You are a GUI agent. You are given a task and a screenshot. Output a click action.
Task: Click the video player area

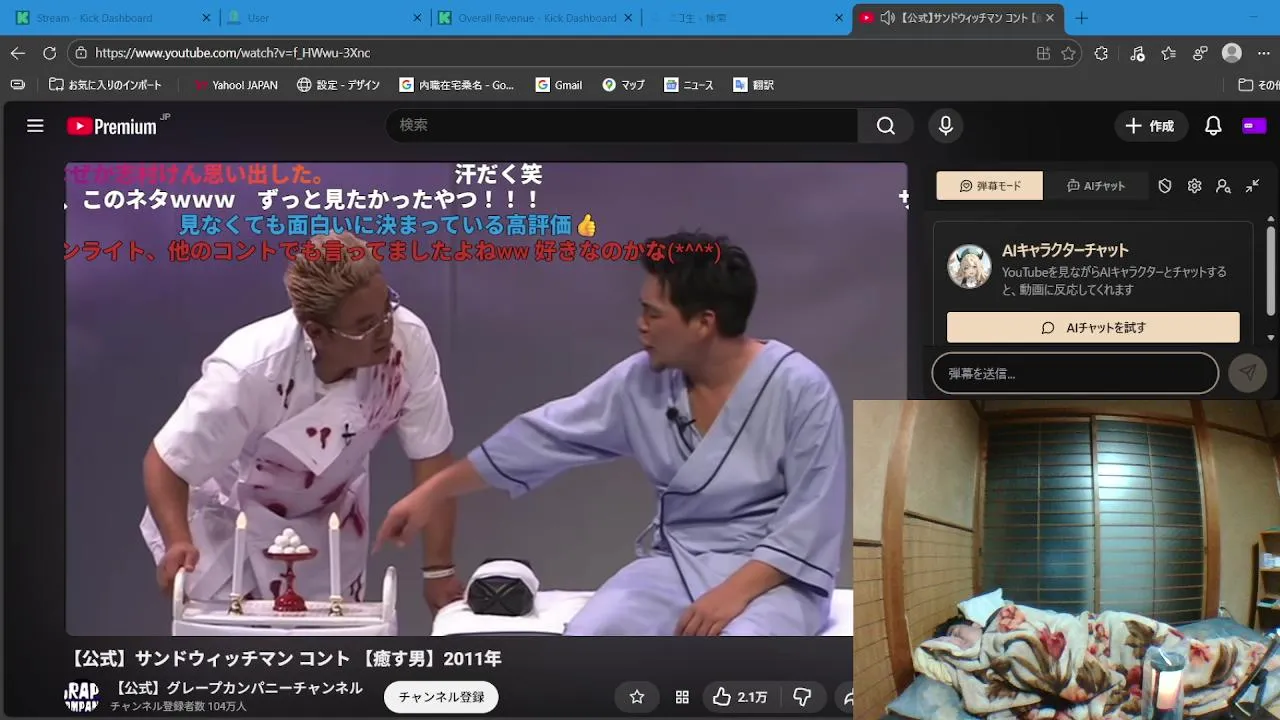[x=486, y=399]
